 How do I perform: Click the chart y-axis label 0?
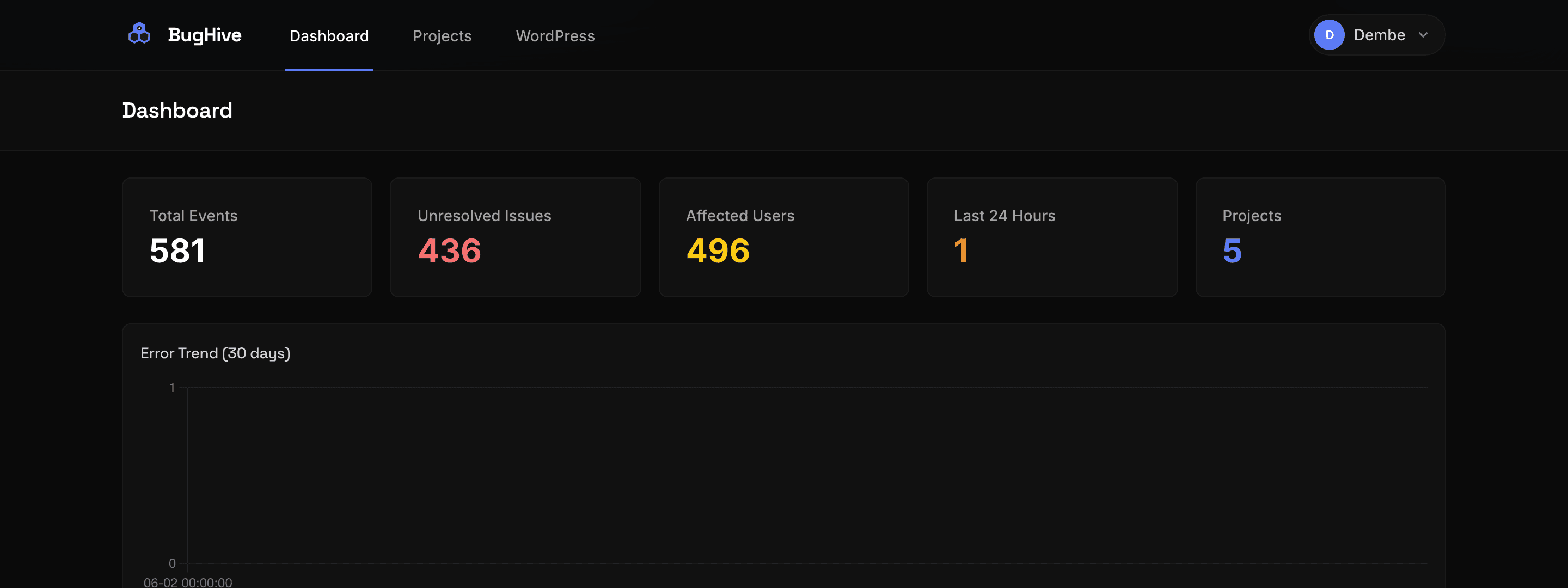click(x=172, y=563)
